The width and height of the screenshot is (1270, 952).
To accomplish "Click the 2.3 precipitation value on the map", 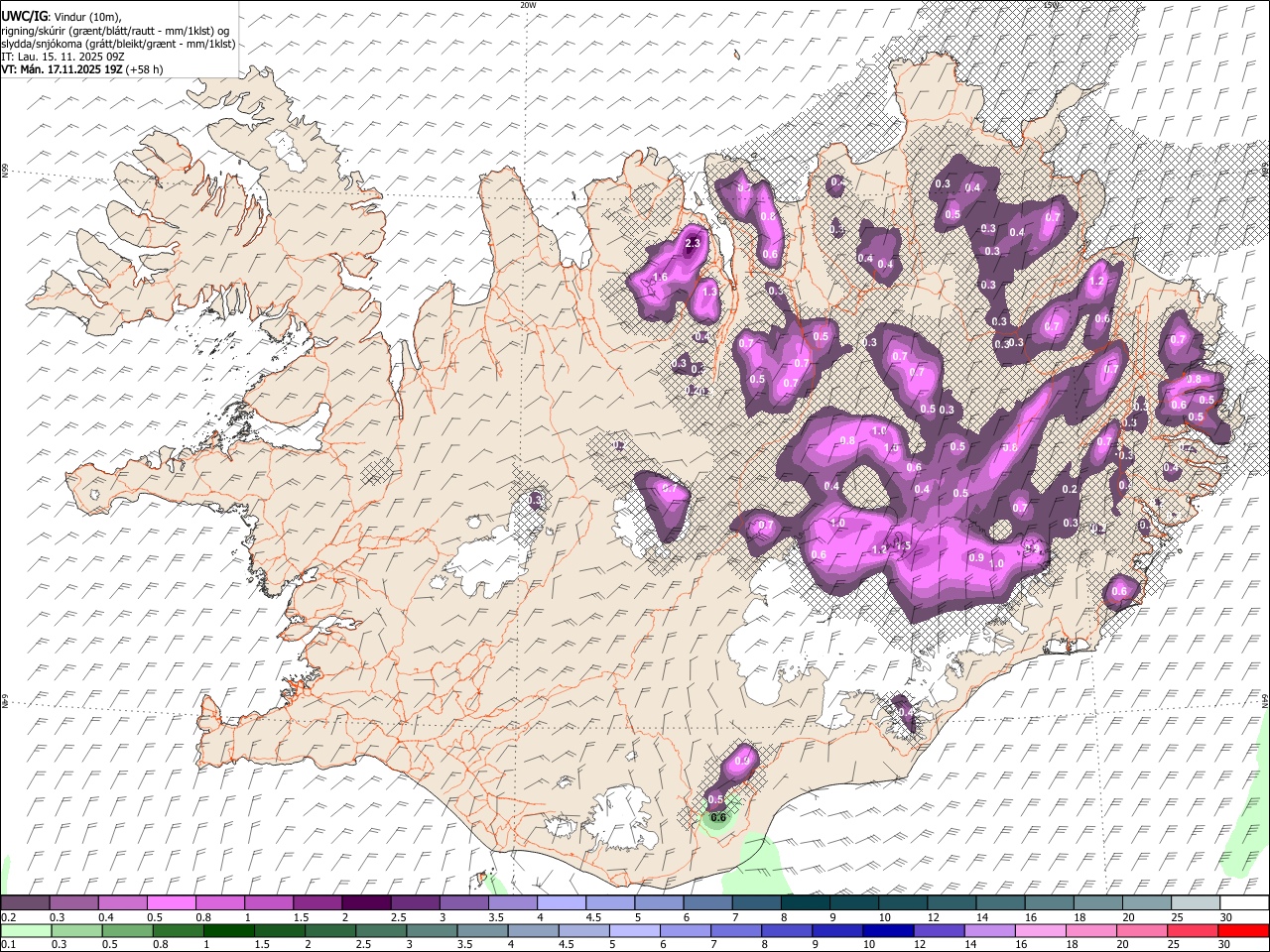I will 693,243.
